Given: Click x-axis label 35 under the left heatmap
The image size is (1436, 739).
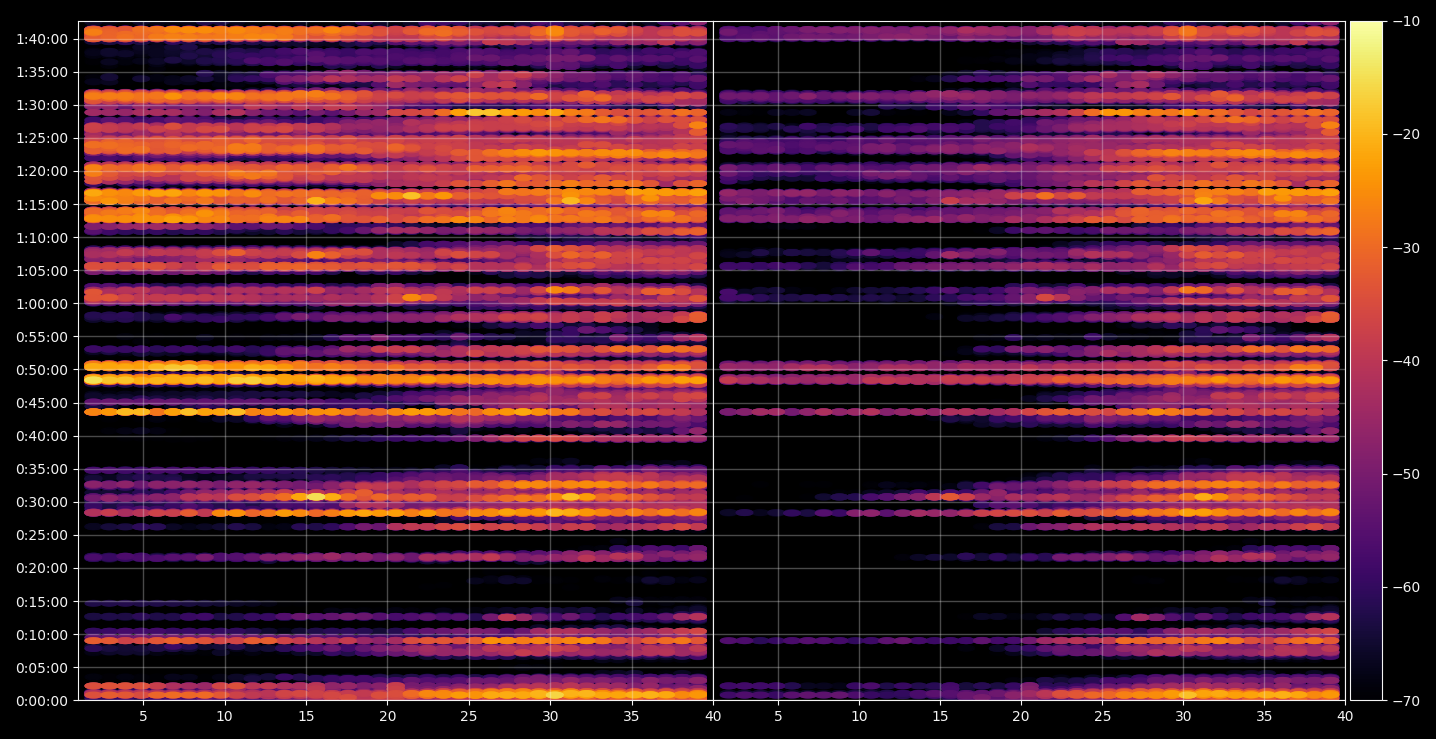Looking at the screenshot, I should (632, 716).
